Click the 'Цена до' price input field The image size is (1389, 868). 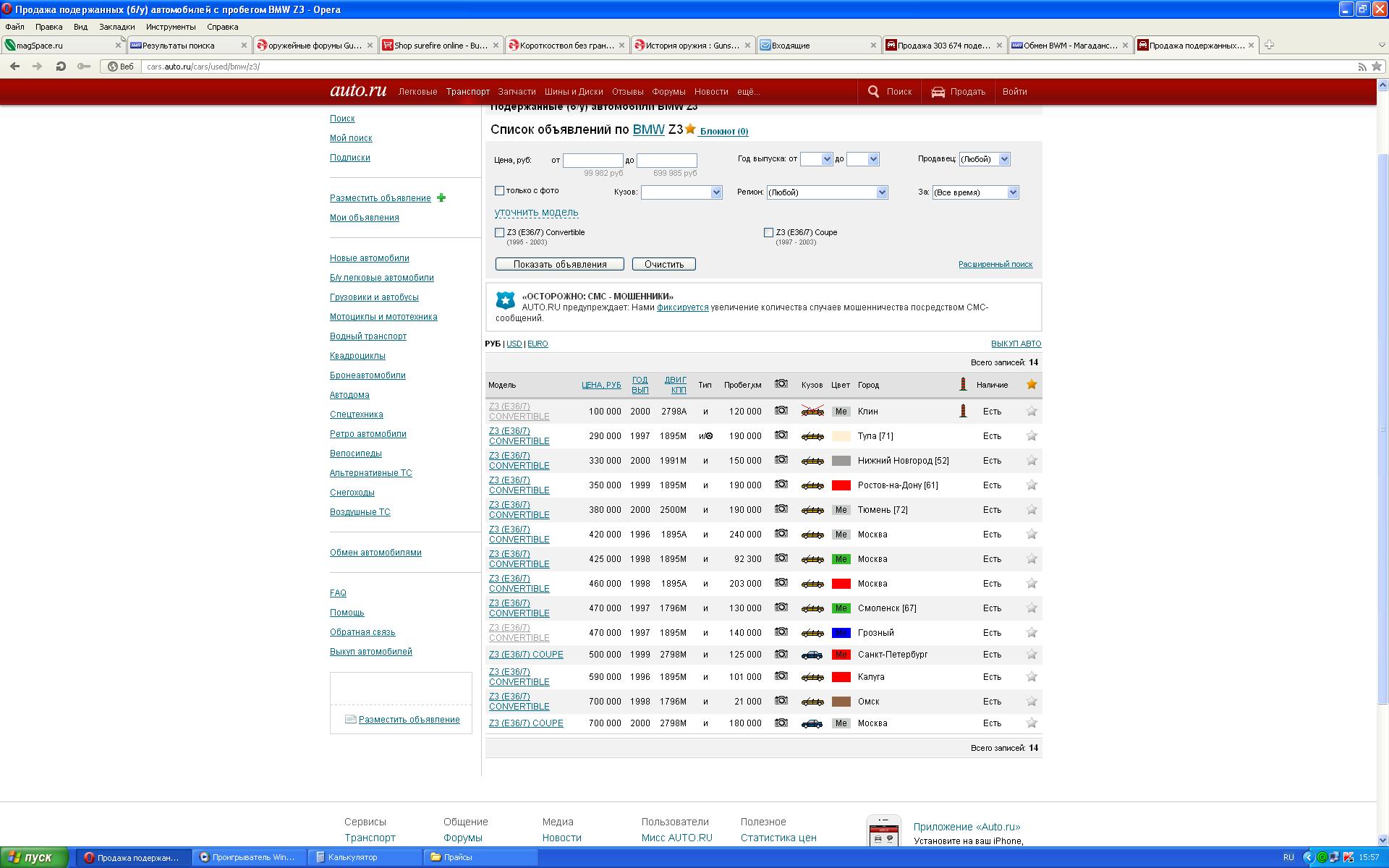point(666,160)
